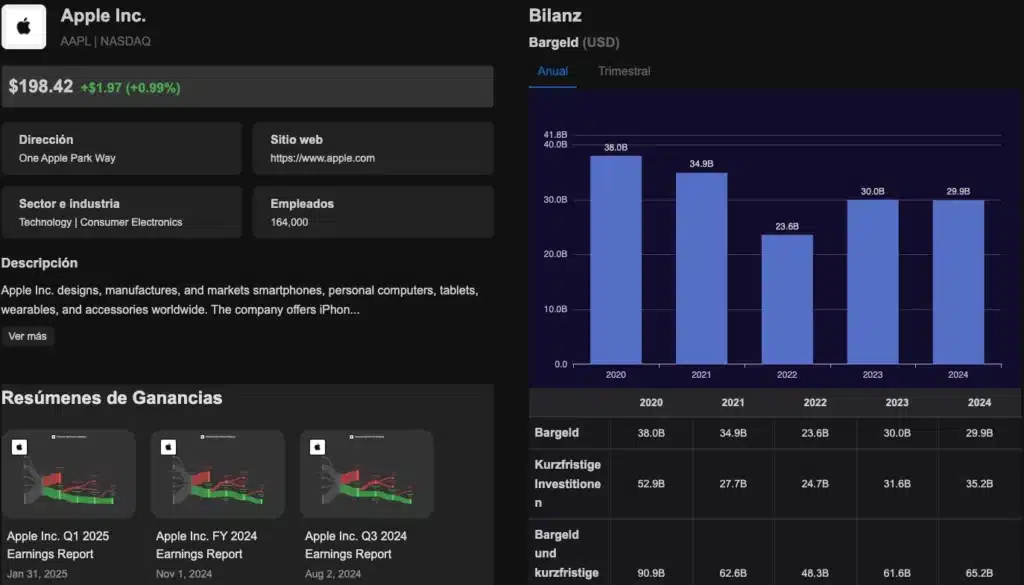Click Apple logo on Q3 2024 report card

click(317, 447)
